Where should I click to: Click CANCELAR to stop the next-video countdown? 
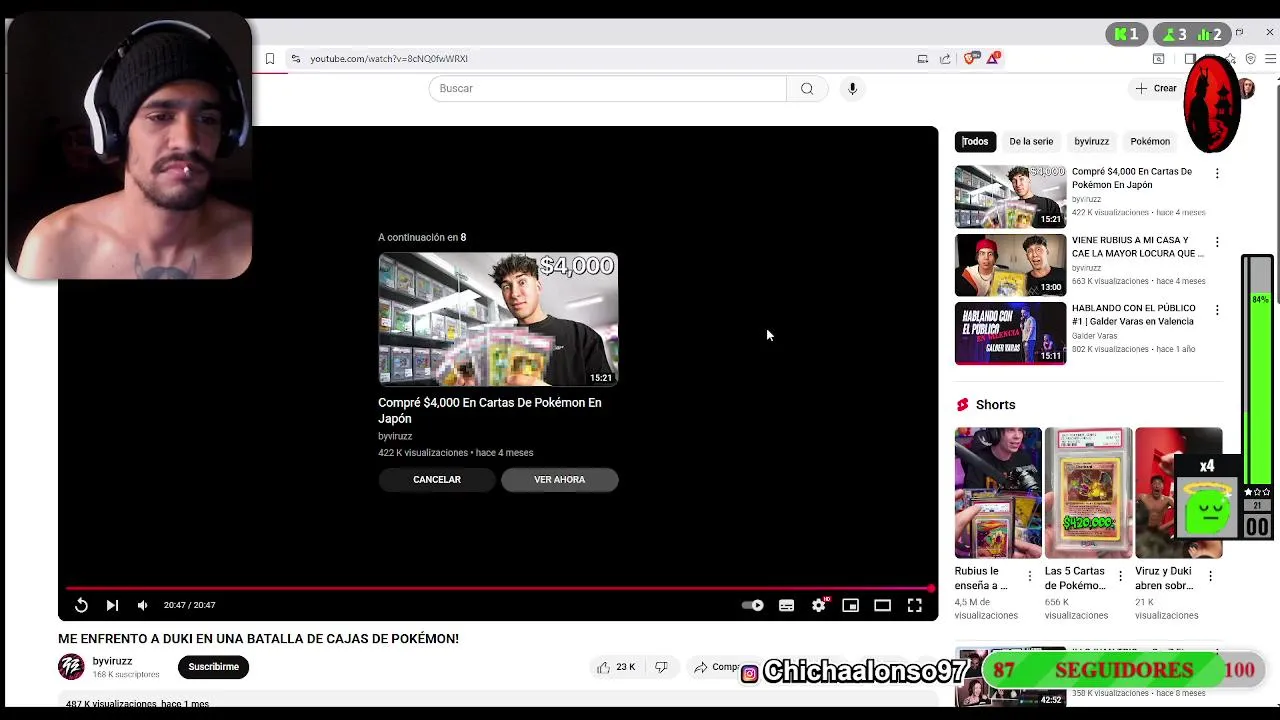(x=437, y=479)
